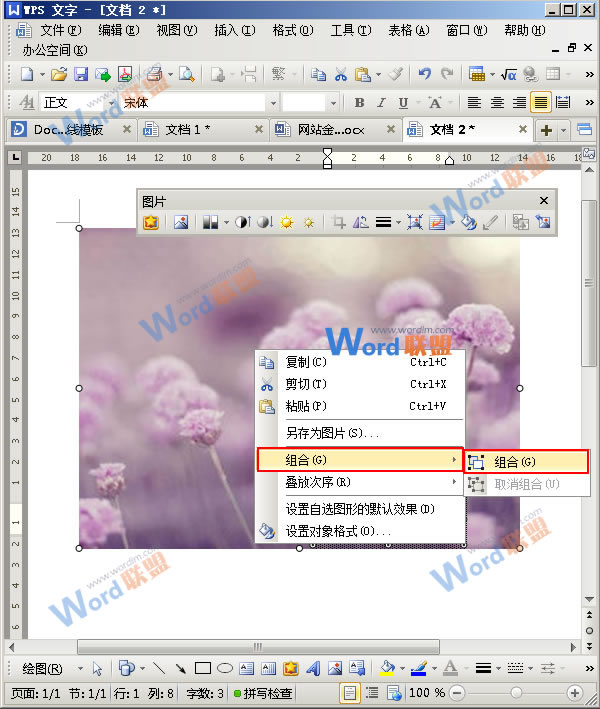Decrease brightness small sun icon
This screenshot has height=709, width=600.
(x=309, y=222)
